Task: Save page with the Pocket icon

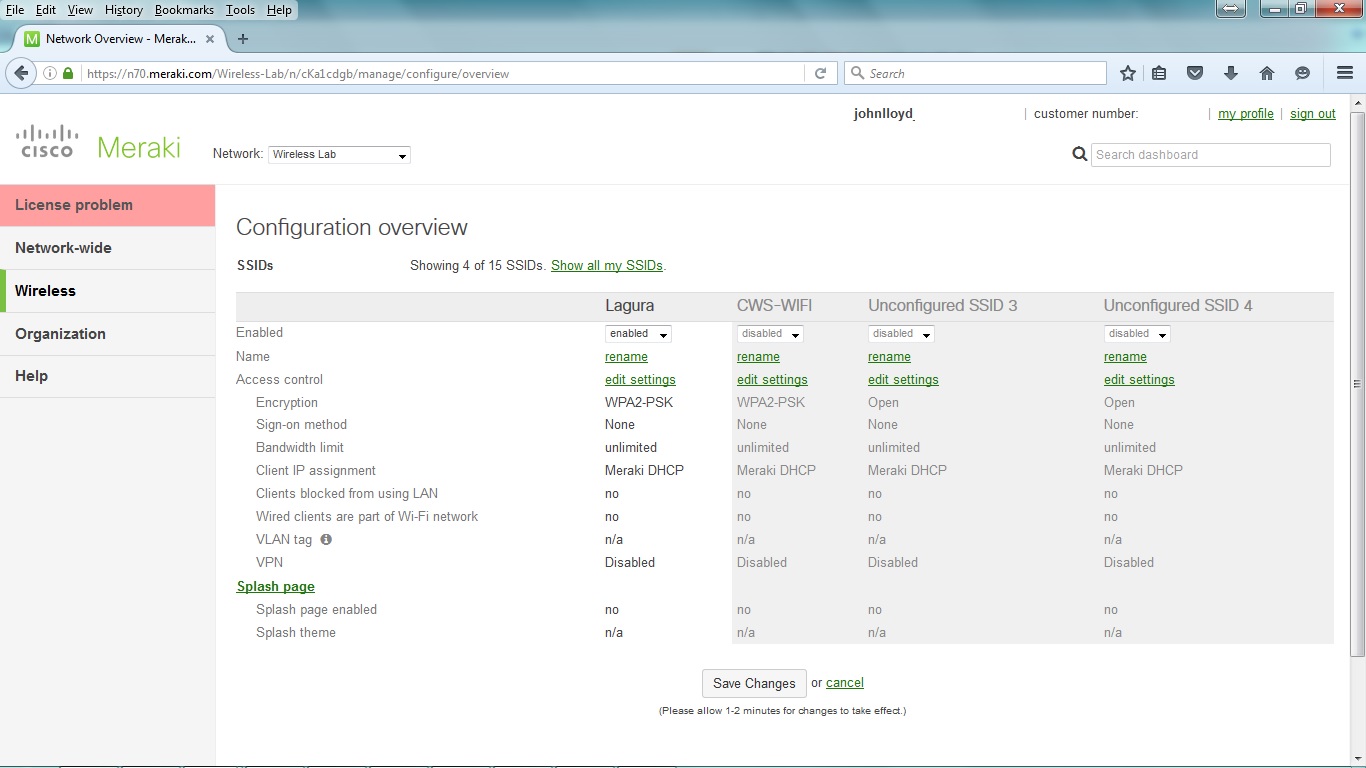Action: [1195, 72]
